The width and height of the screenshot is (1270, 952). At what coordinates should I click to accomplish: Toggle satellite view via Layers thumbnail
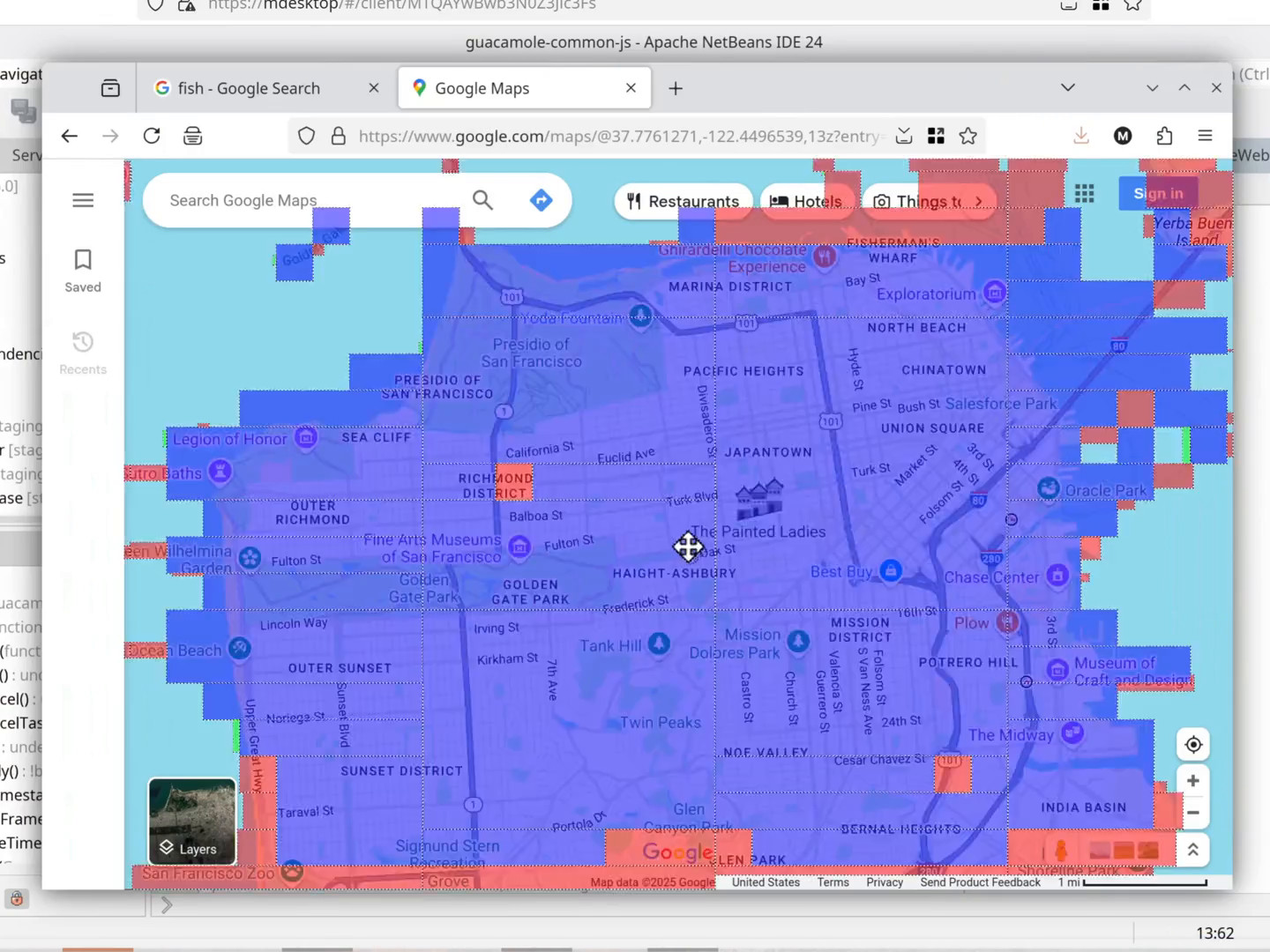click(192, 822)
